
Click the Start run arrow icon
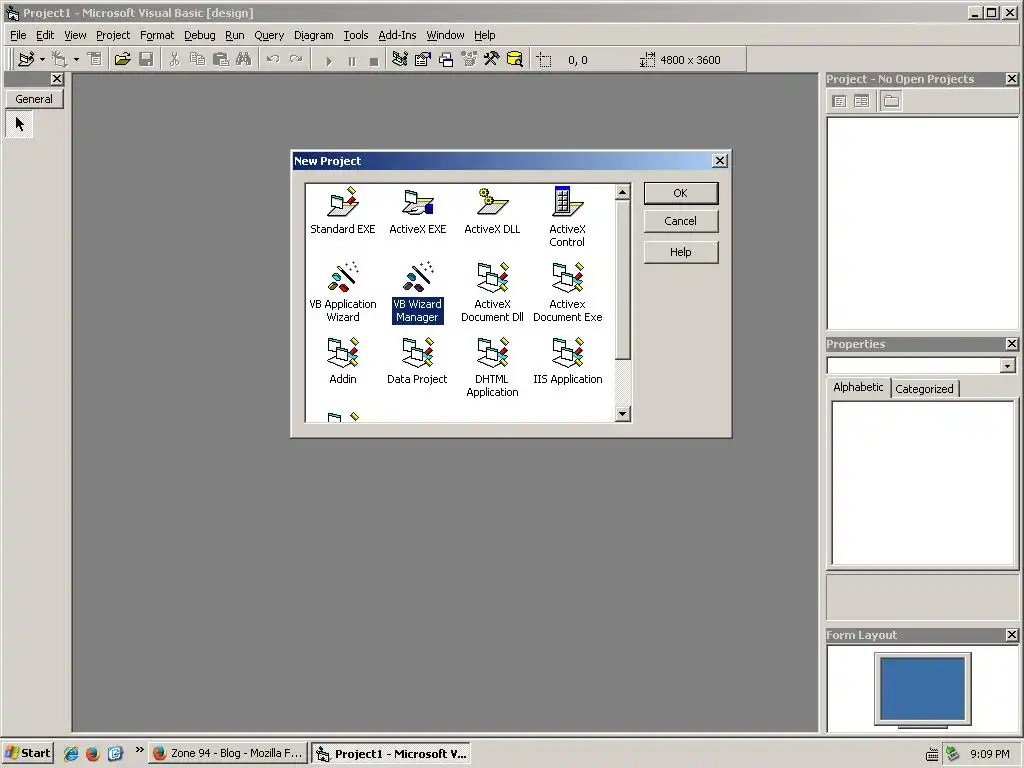tap(328, 61)
